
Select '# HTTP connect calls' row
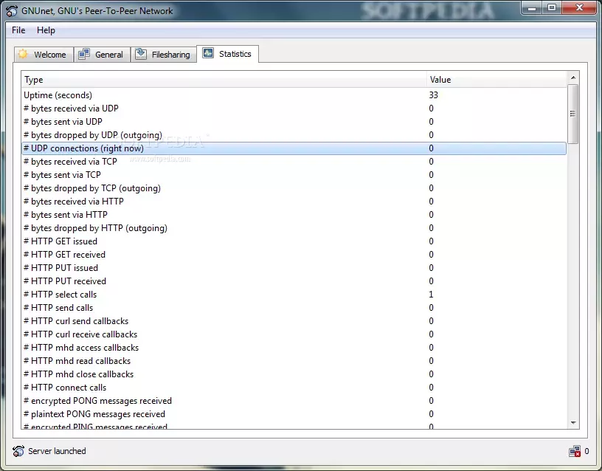click(x=294, y=388)
